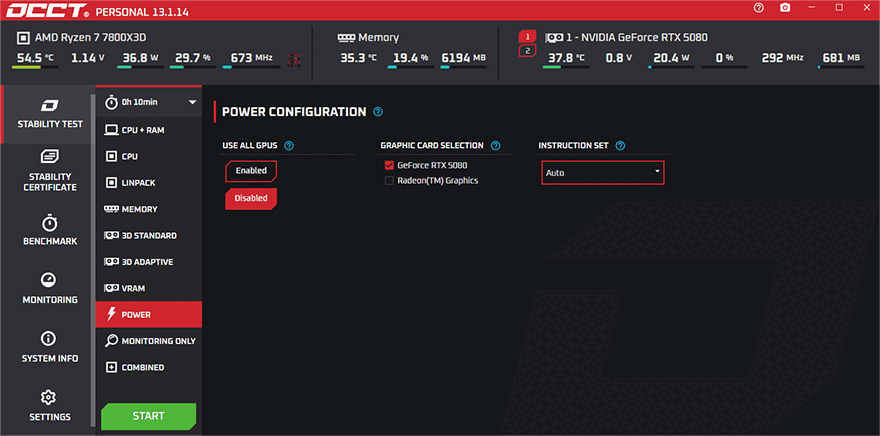The image size is (880, 436).
Task: Show help for Graphic Card Selection
Action: (x=496, y=146)
